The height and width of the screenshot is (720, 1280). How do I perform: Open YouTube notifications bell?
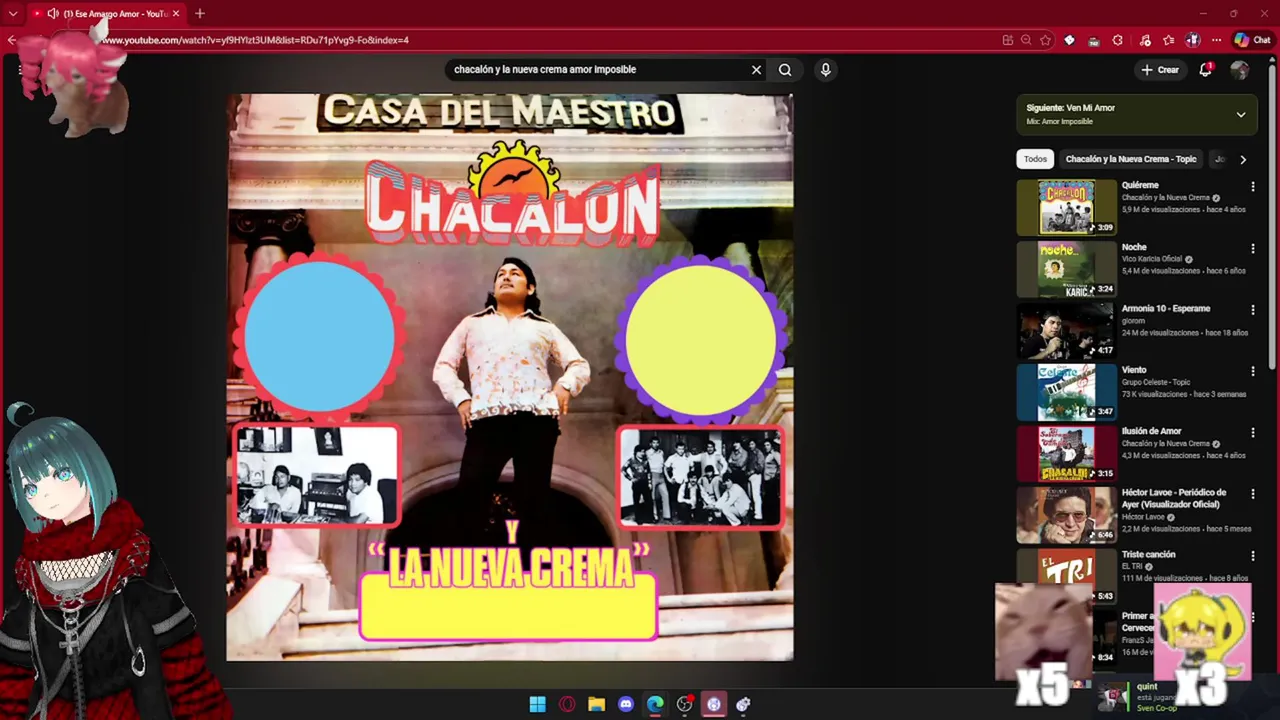pyautogui.click(x=1205, y=70)
